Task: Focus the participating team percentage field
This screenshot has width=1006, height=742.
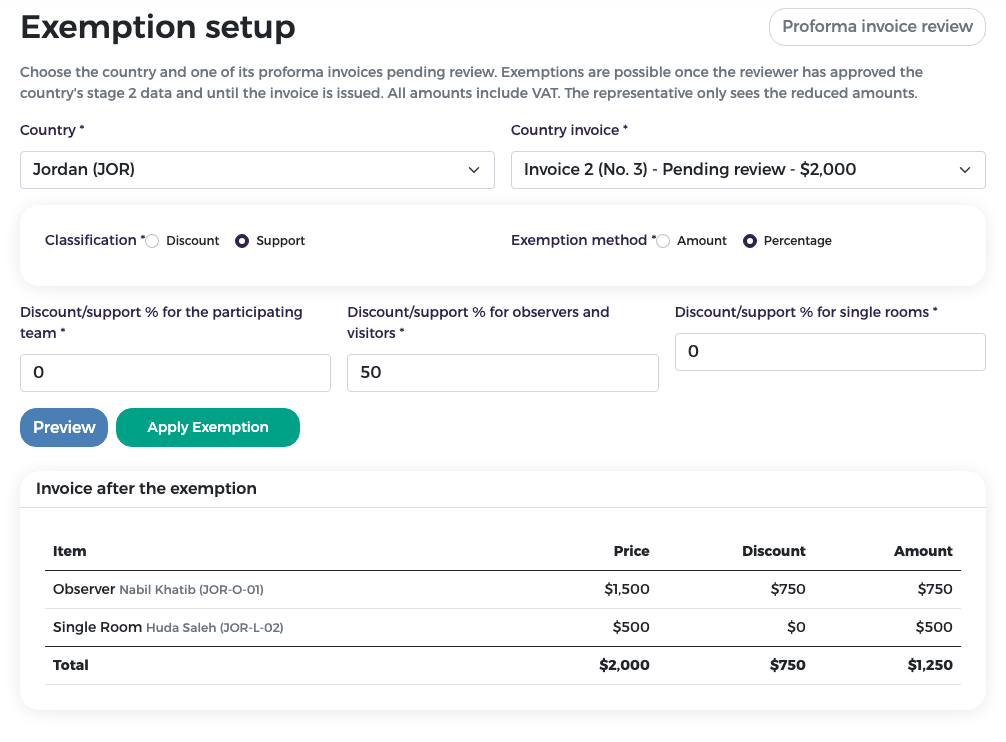Action: coord(175,373)
